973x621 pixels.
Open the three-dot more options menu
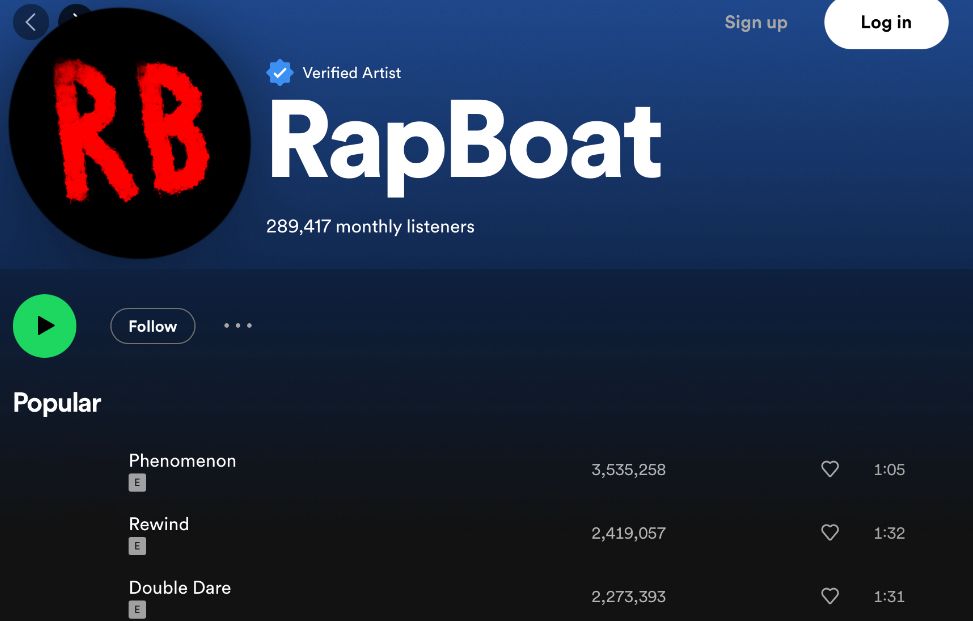(x=238, y=326)
